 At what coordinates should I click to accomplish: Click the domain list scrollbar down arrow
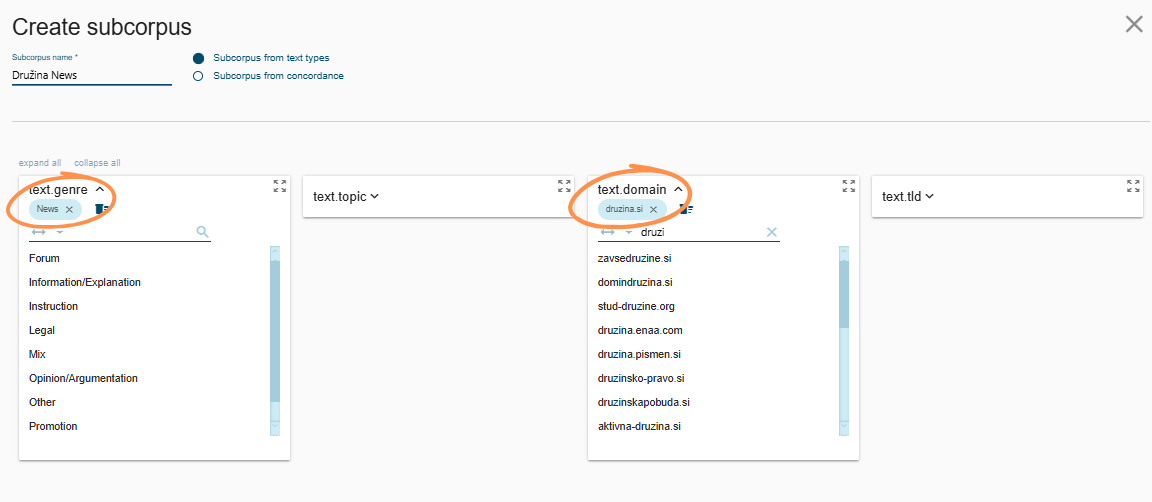pos(843,426)
